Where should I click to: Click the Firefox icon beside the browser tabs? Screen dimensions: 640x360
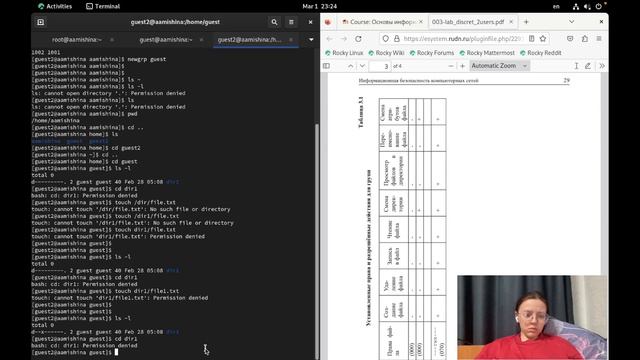(328, 22)
